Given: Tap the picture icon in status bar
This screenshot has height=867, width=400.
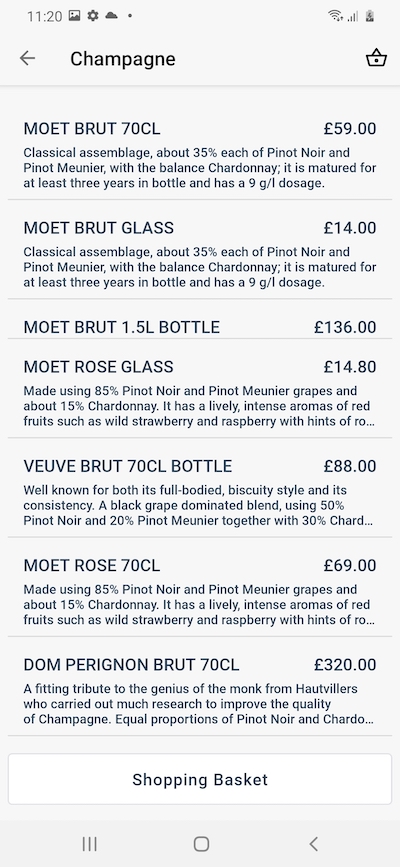Looking at the screenshot, I should [74, 16].
